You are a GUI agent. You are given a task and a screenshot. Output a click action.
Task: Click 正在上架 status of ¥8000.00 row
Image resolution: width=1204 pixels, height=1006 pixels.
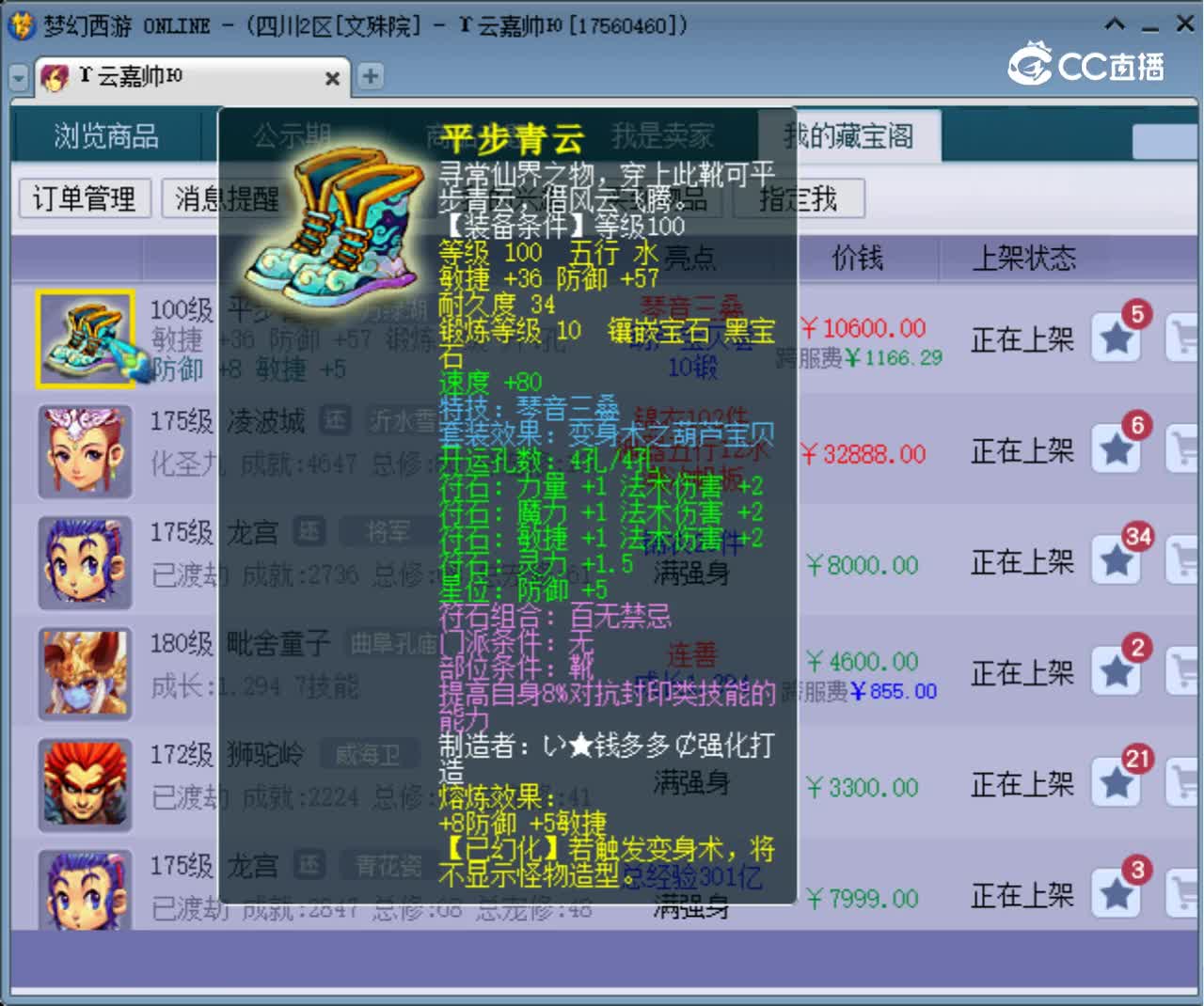(x=1022, y=562)
